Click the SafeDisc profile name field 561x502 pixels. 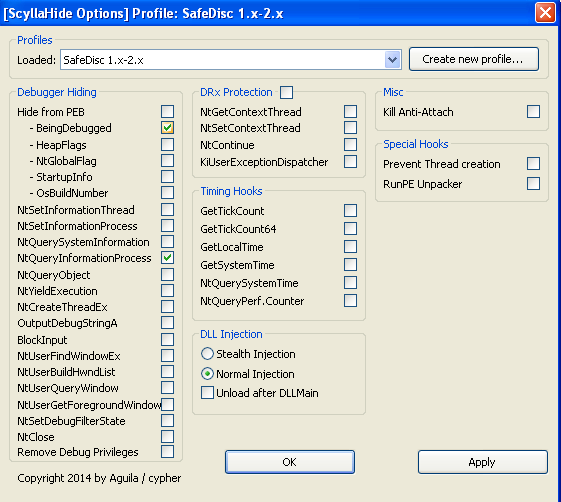click(x=223, y=59)
